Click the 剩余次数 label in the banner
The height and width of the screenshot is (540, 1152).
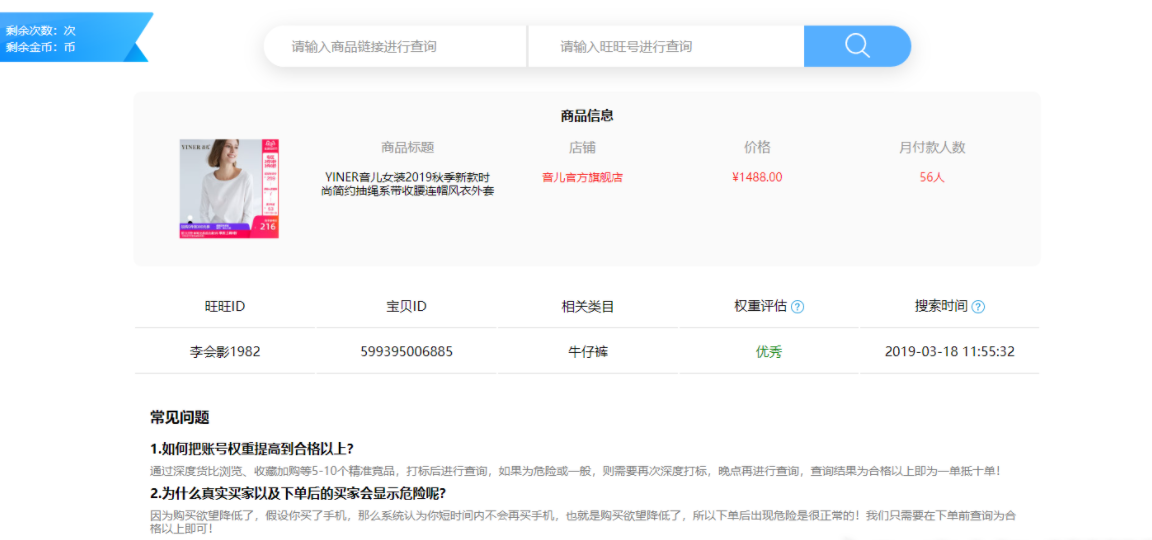click(x=40, y=31)
